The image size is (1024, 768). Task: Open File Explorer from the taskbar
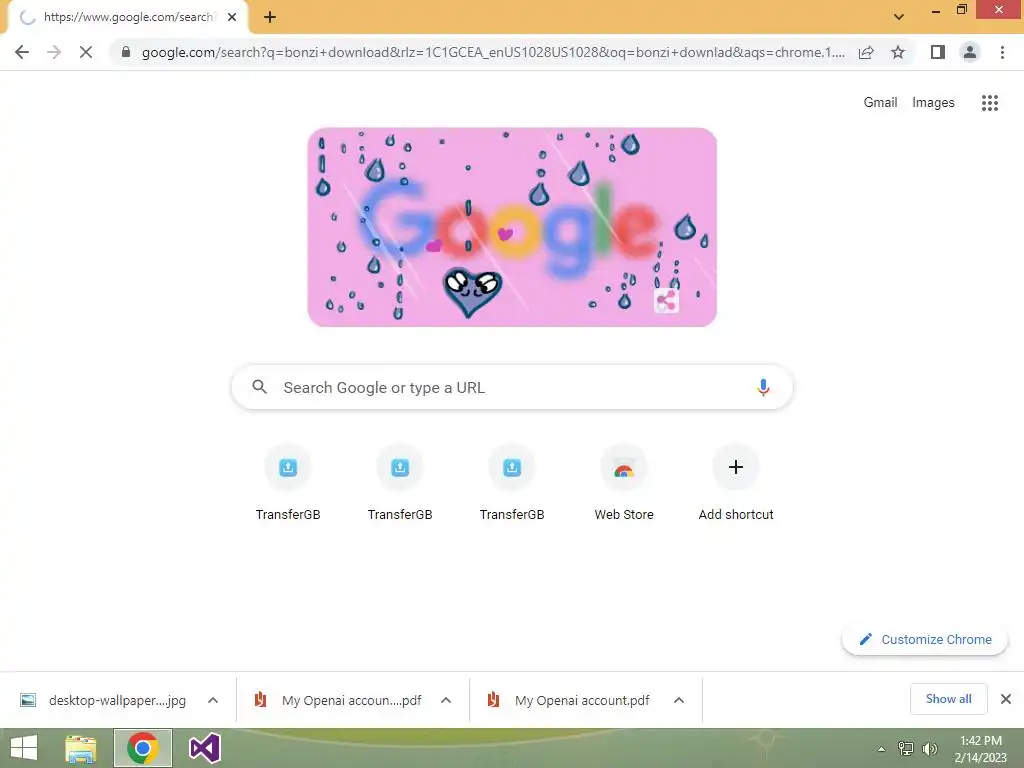(x=81, y=748)
